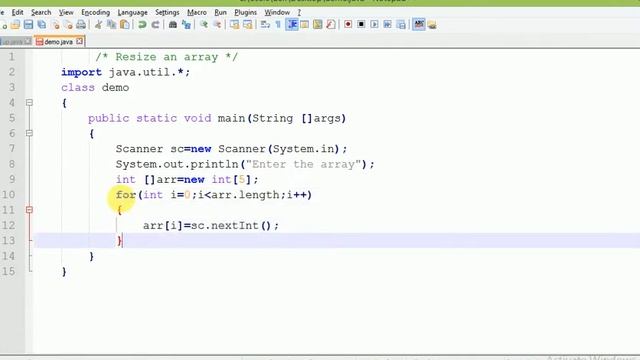The width and height of the screenshot is (640, 360).
Task: Click the Save toolbar icon
Action: click(28, 24)
